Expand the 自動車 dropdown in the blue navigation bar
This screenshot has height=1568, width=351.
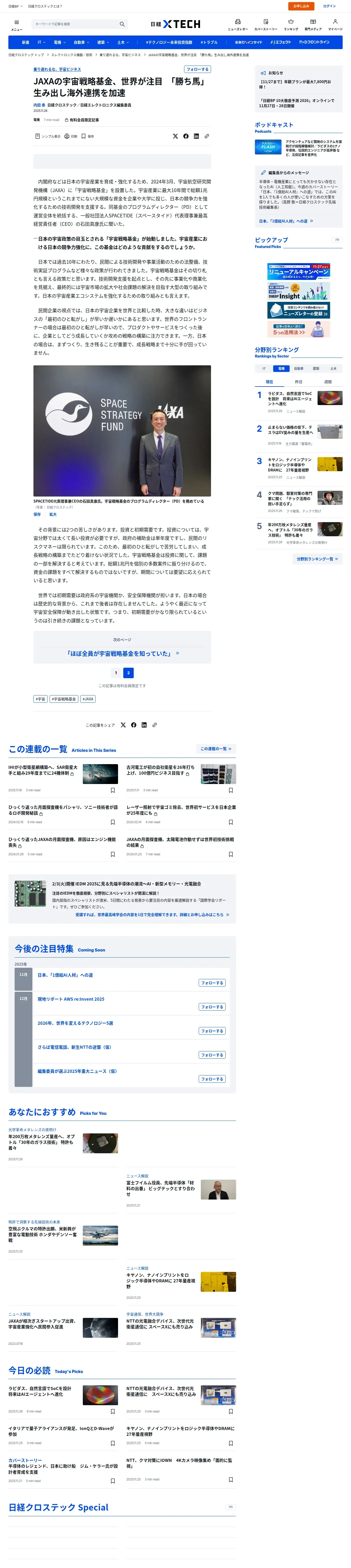tap(81, 43)
